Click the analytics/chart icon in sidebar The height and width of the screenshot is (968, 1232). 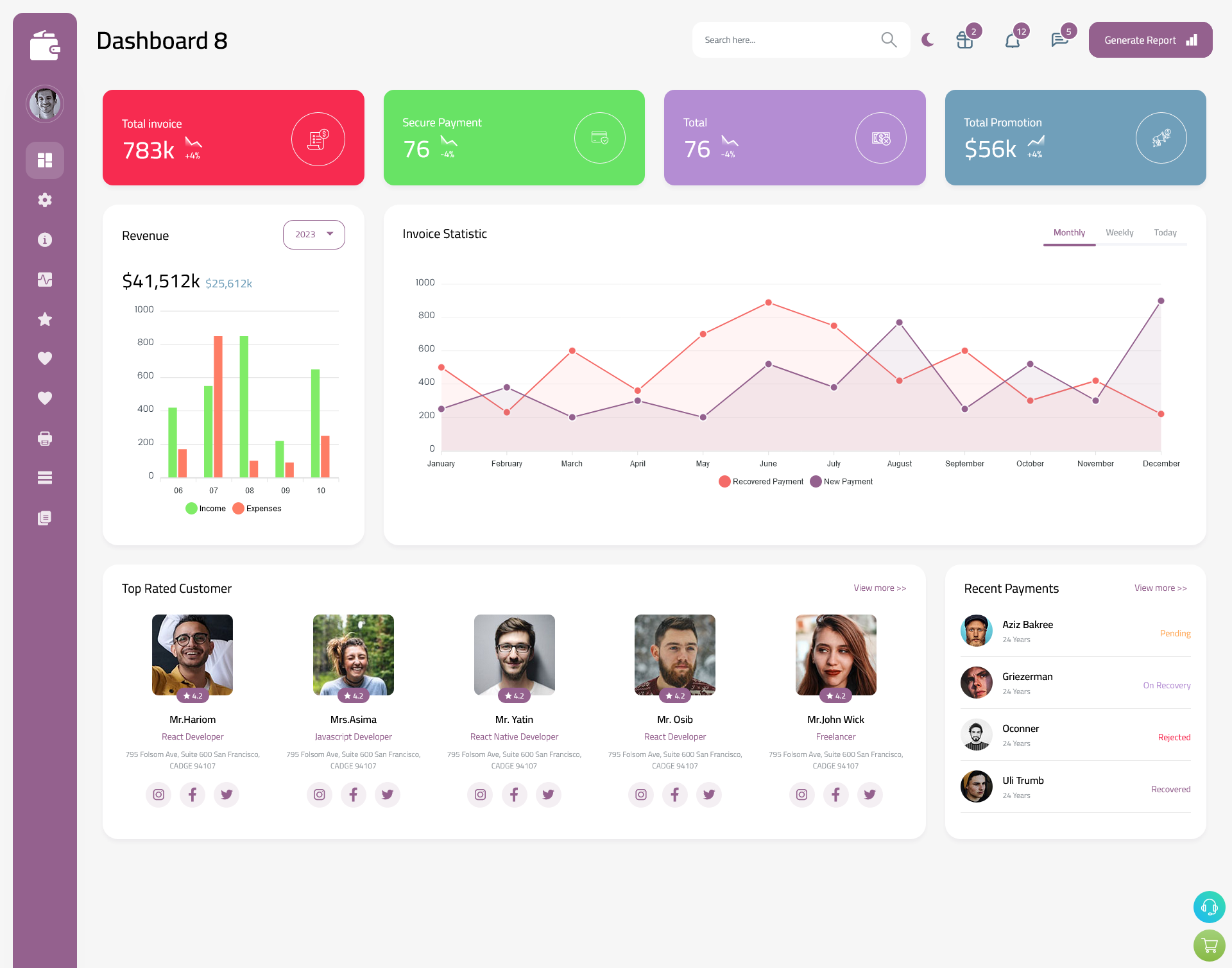point(44,279)
